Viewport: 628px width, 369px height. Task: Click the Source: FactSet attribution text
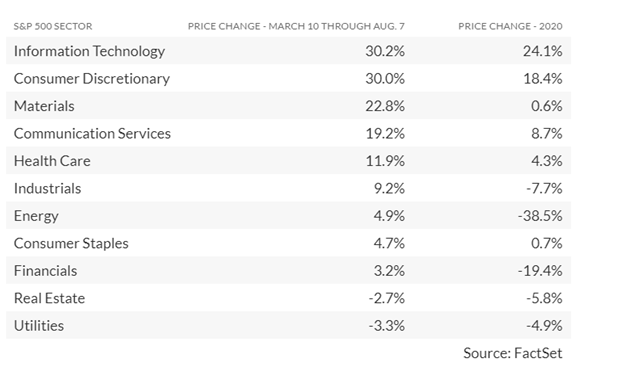513,353
